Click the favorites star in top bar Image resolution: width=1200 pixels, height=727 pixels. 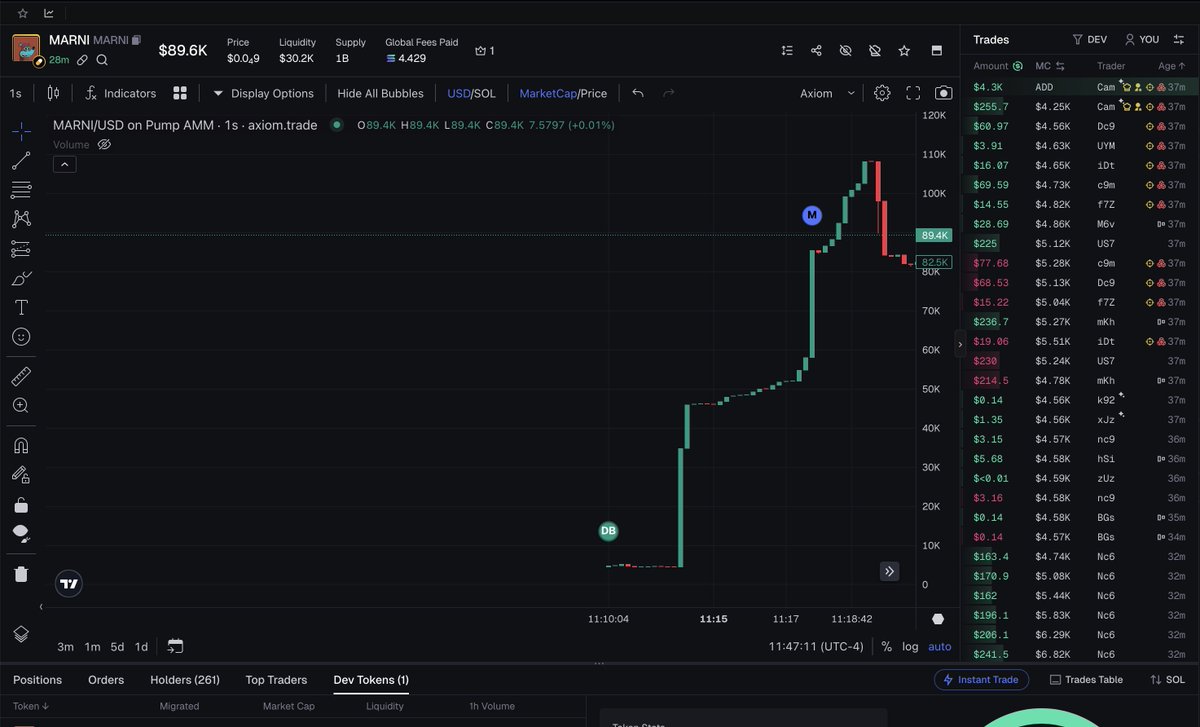(23, 13)
